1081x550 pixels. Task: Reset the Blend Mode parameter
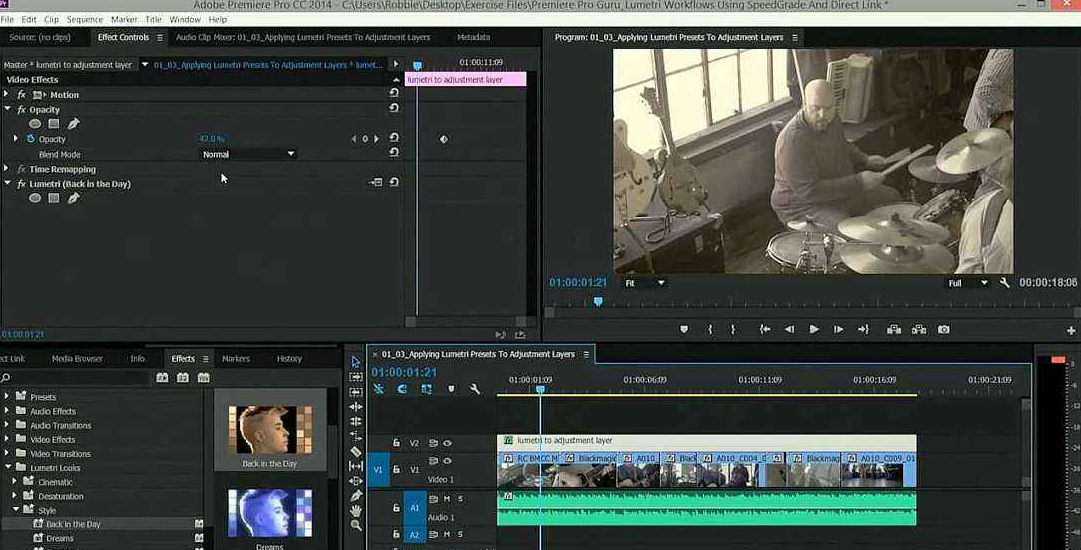pyautogui.click(x=394, y=153)
